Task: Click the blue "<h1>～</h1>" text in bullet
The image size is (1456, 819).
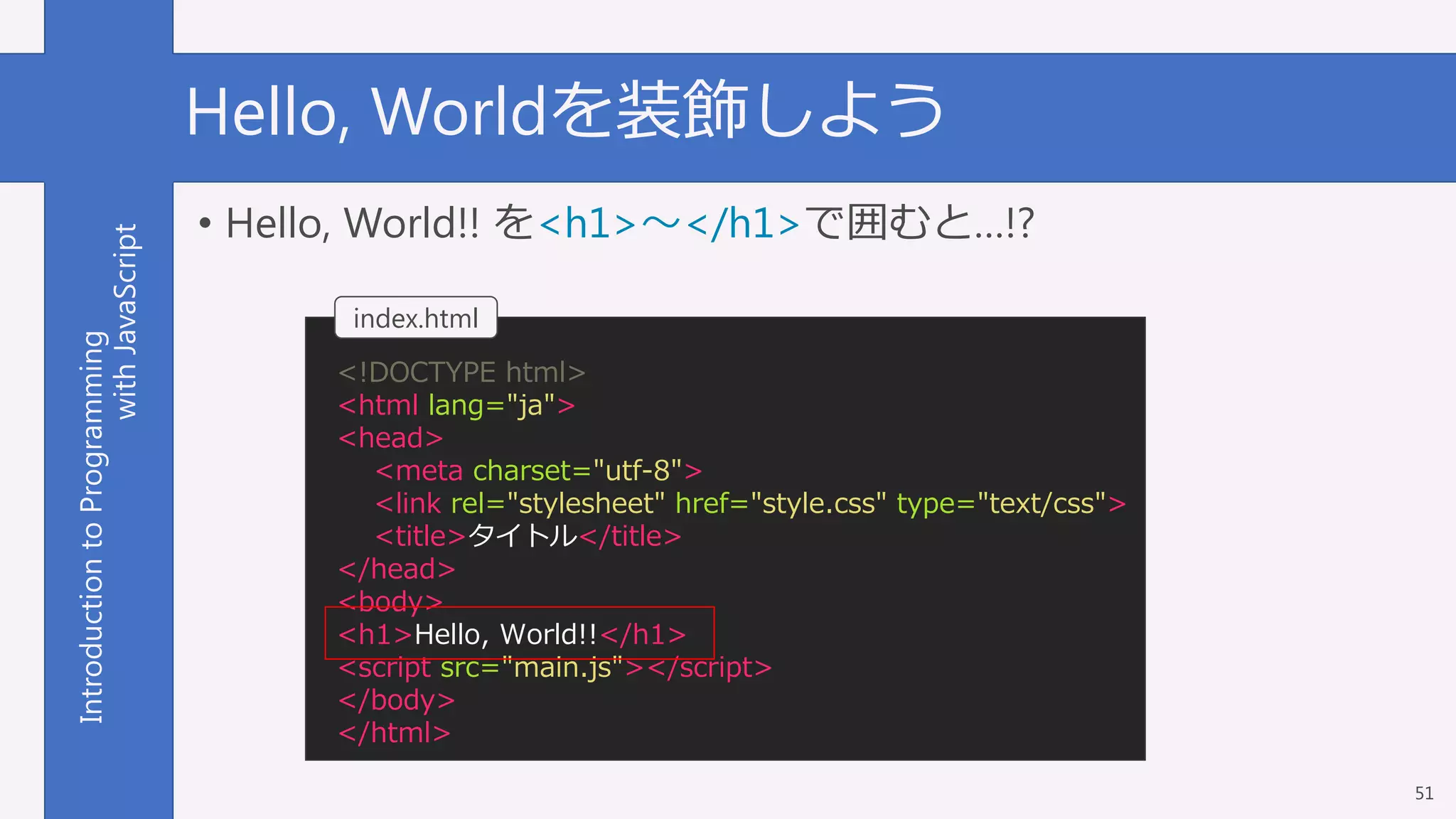Action: click(670, 223)
